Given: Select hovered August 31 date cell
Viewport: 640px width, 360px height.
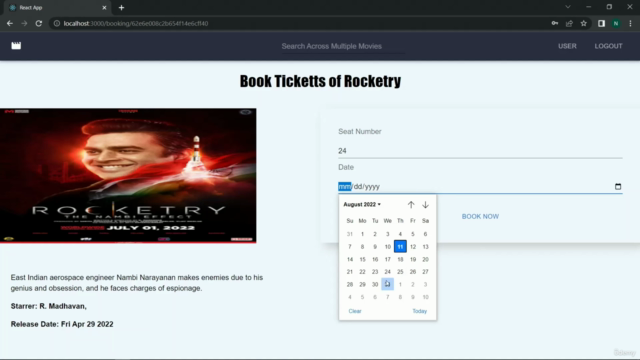Looking at the screenshot, I should tap(387, 284).
